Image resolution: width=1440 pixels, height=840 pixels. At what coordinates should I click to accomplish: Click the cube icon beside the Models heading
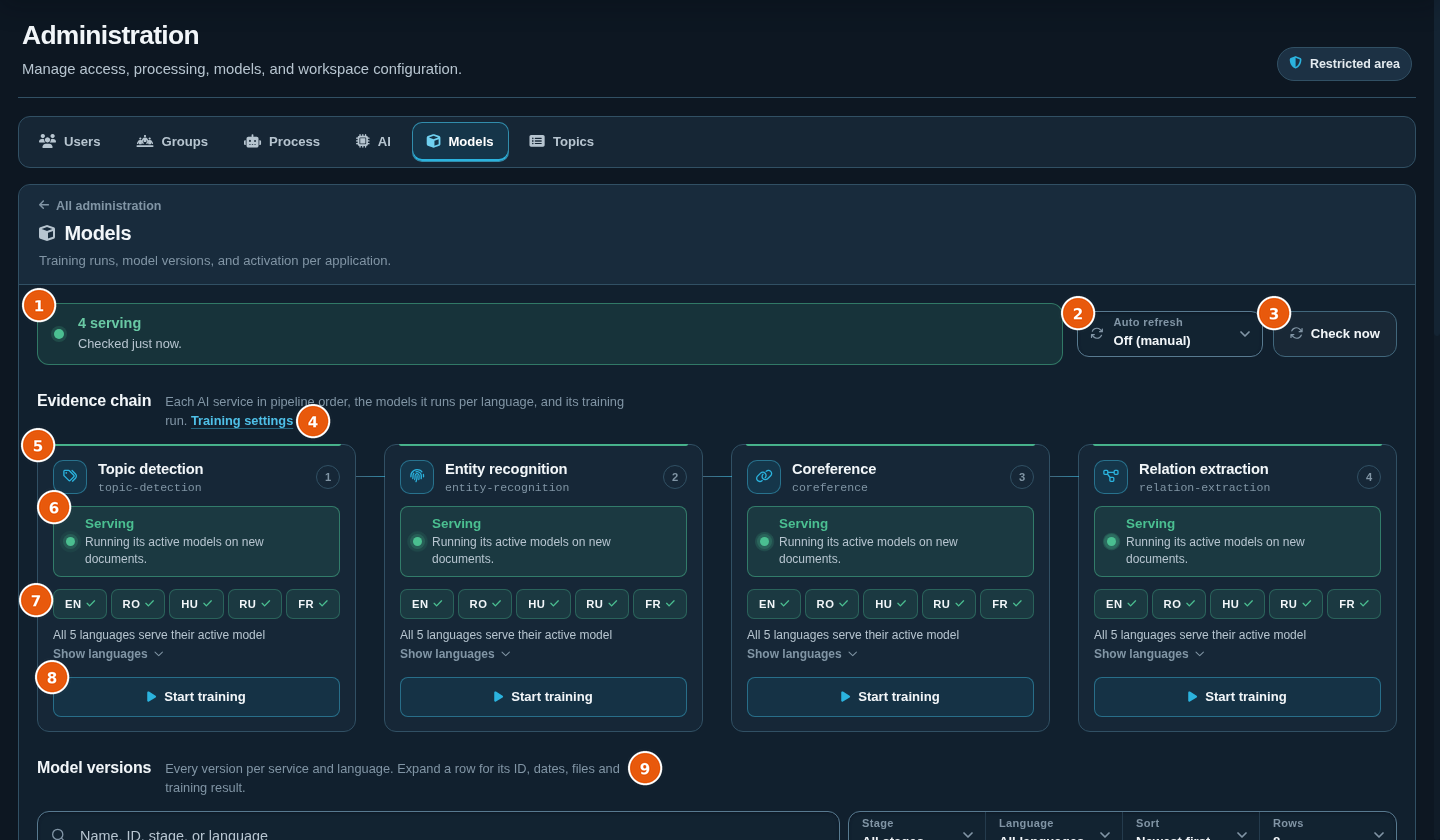47,233
